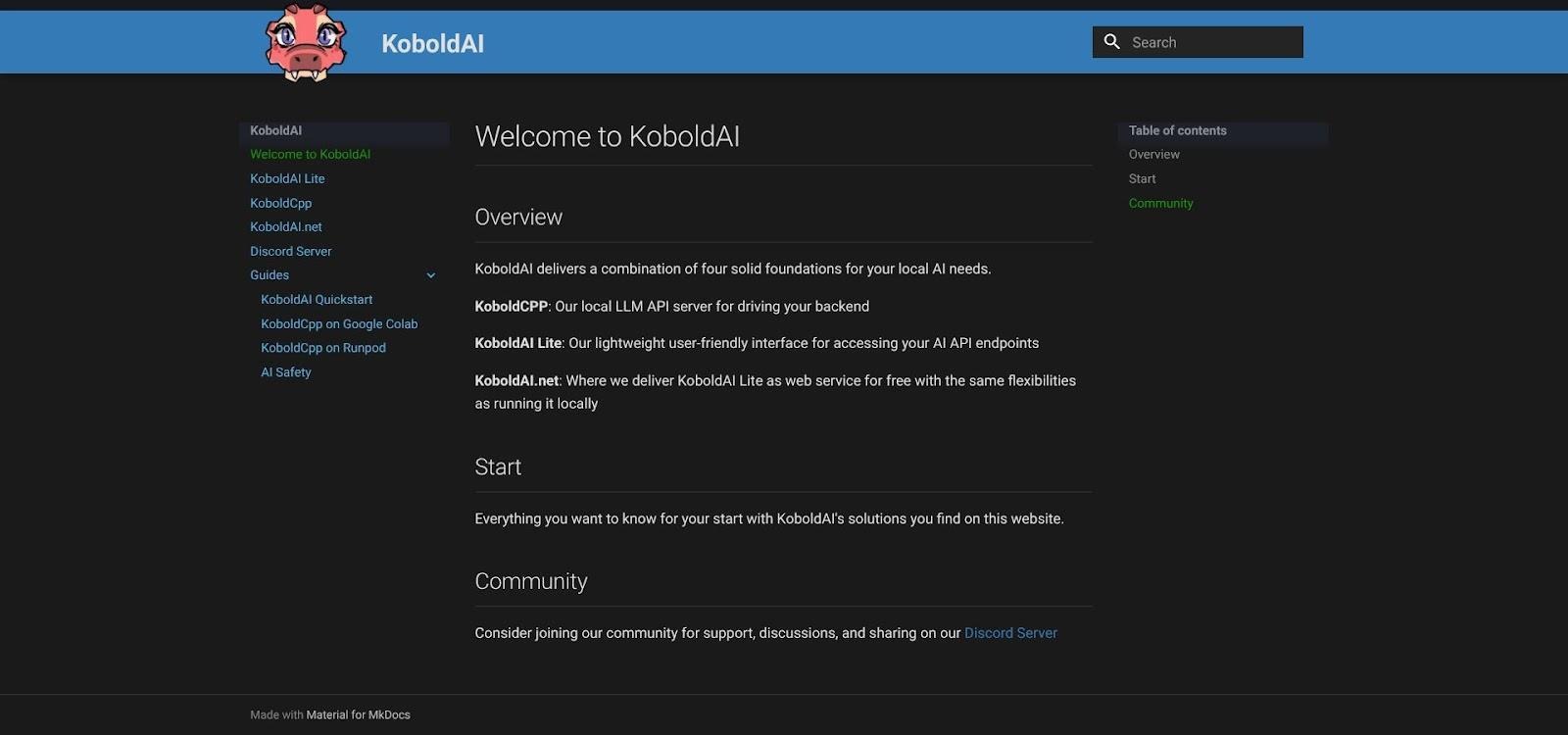1568x735 pixels.
Task: Open the AI Safety guide
Action: [286, 372]
